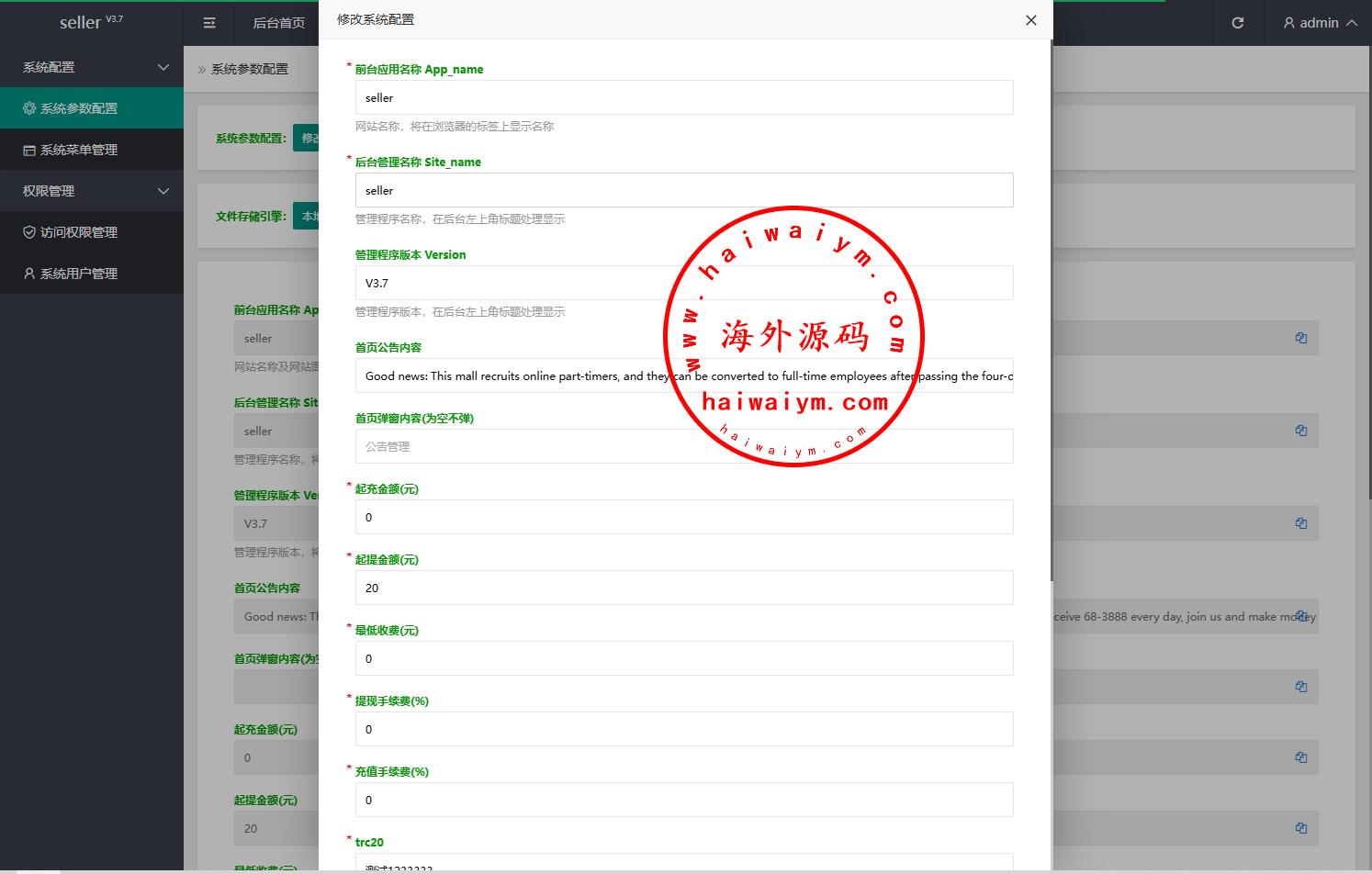Copy icon for background 前台应用名称 row
Screen dimensions: 1372x874
(1301, 338)
